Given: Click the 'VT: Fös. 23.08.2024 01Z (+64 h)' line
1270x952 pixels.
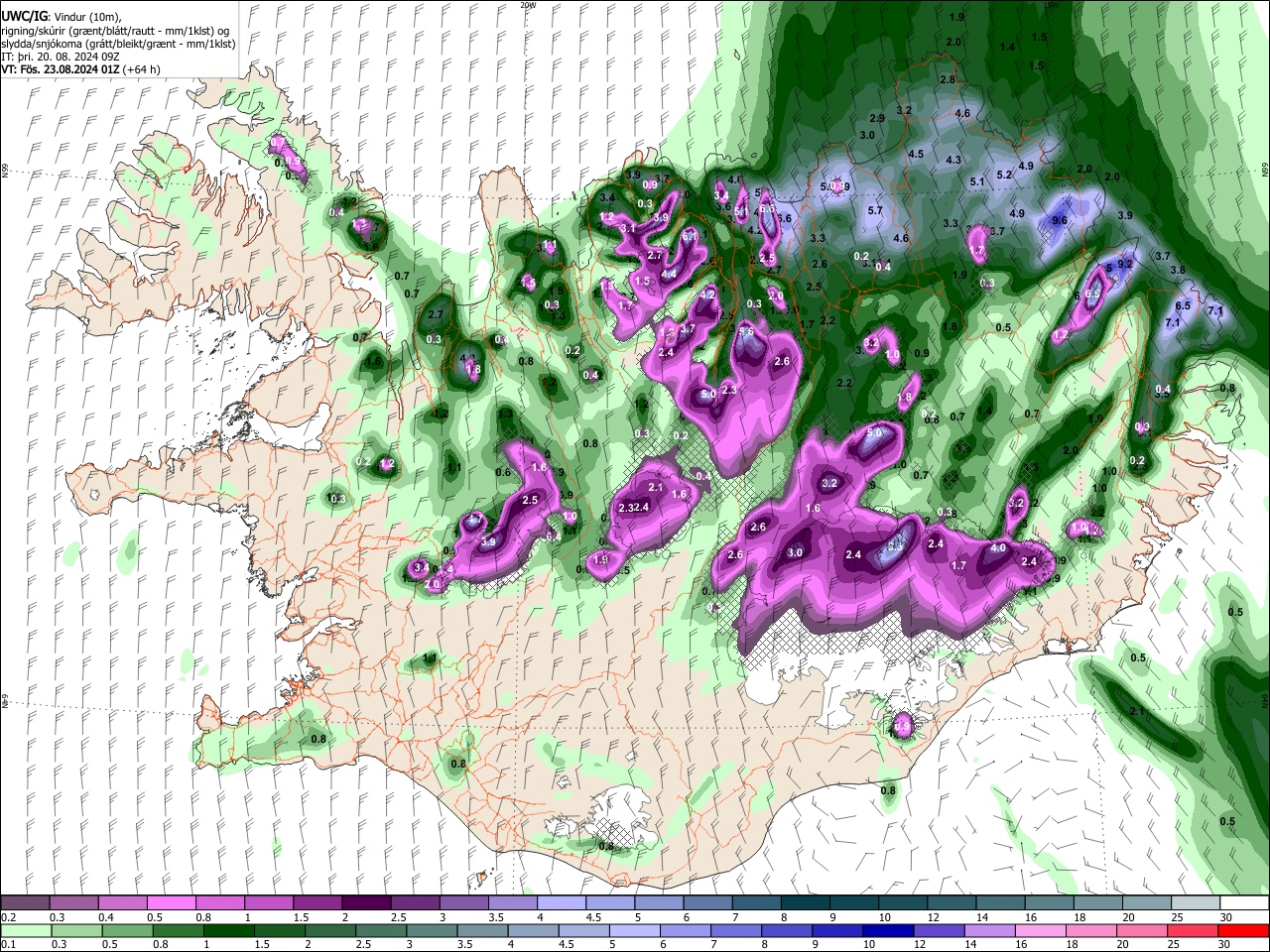Looking at the screenshot, I should click(x=80, y=69).
